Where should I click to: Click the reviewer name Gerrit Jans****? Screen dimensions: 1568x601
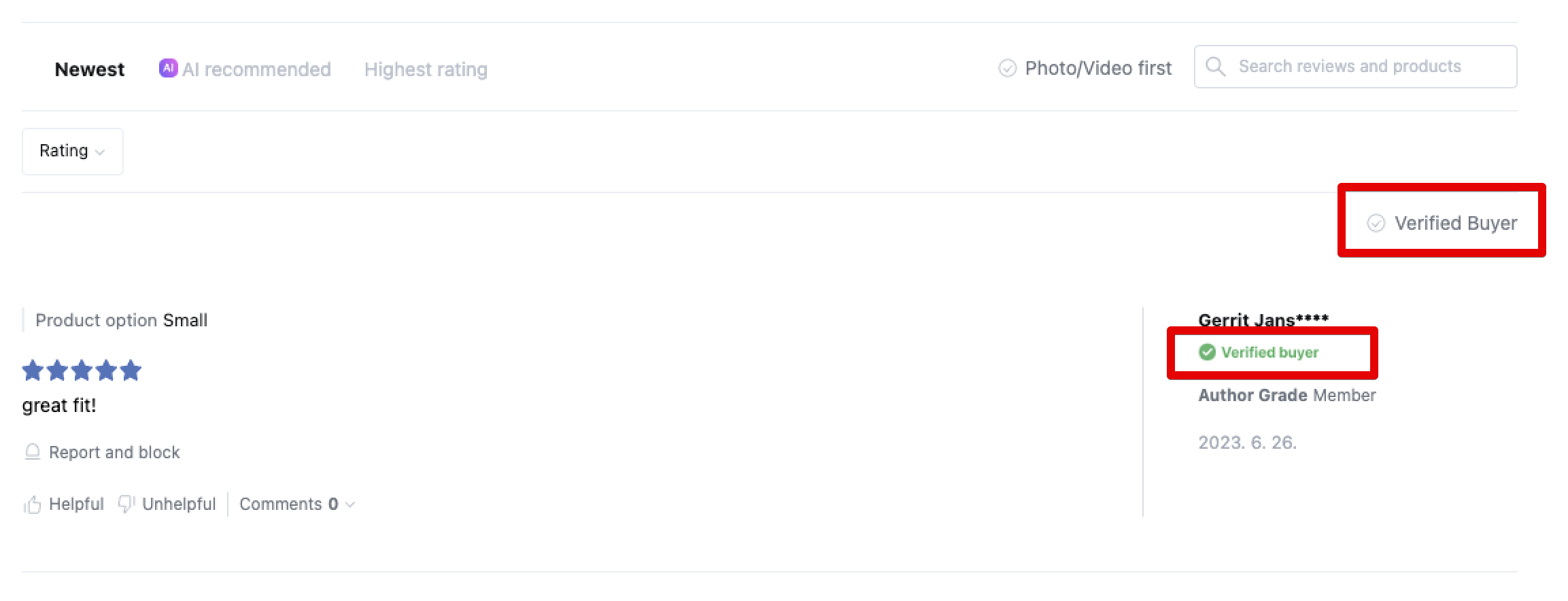1263,320
